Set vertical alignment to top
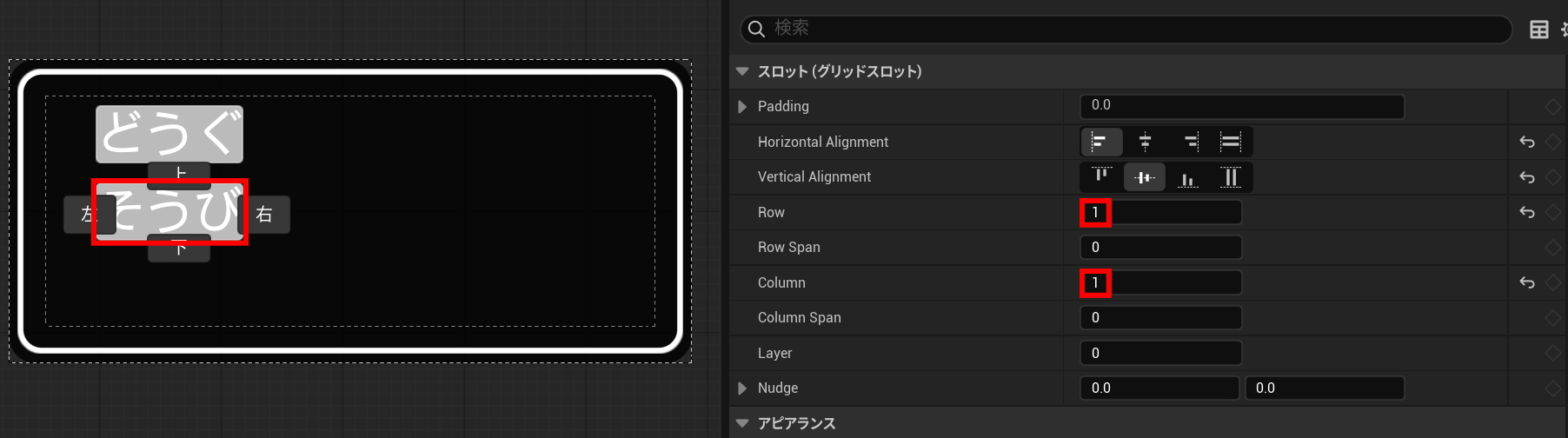This screenshot has width=1568, height=438. pyautogui.click(x=1100, y=177)
